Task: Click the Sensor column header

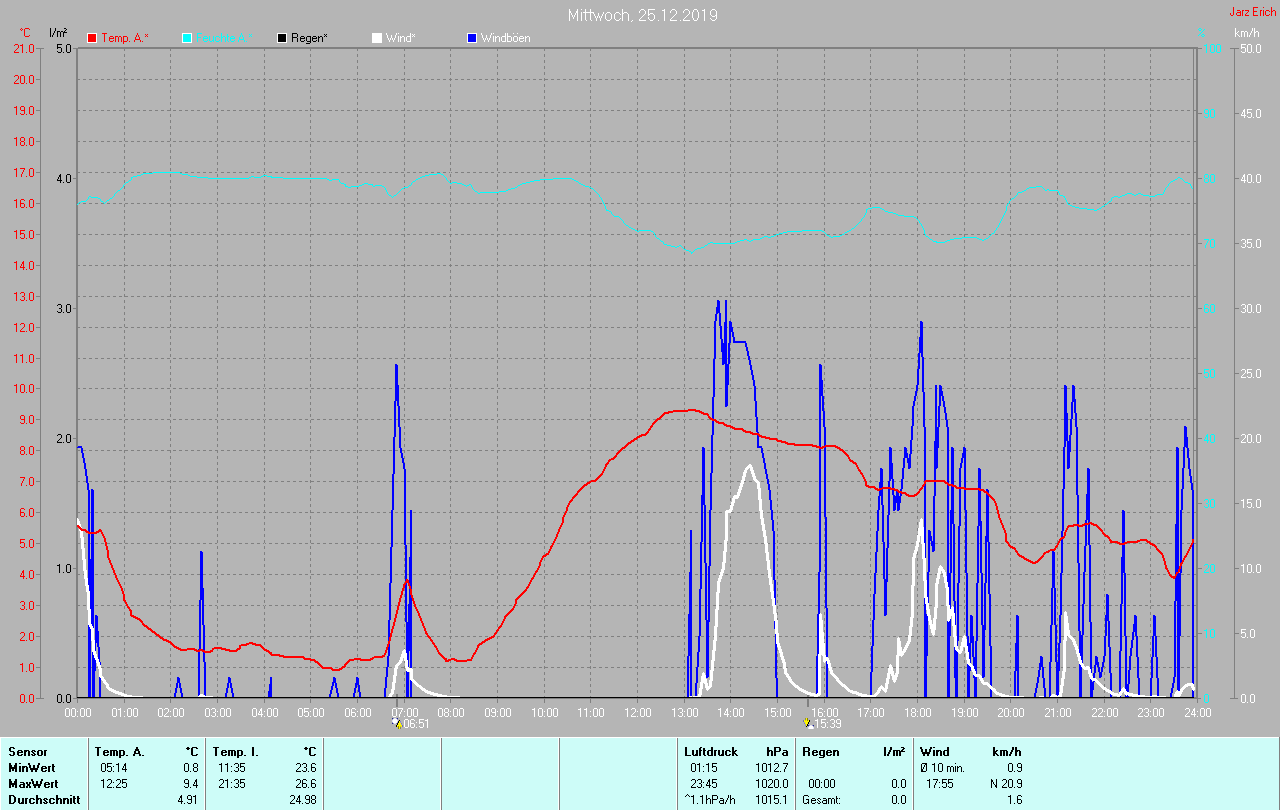Action: pyautogui.click(x=27, y=751)
